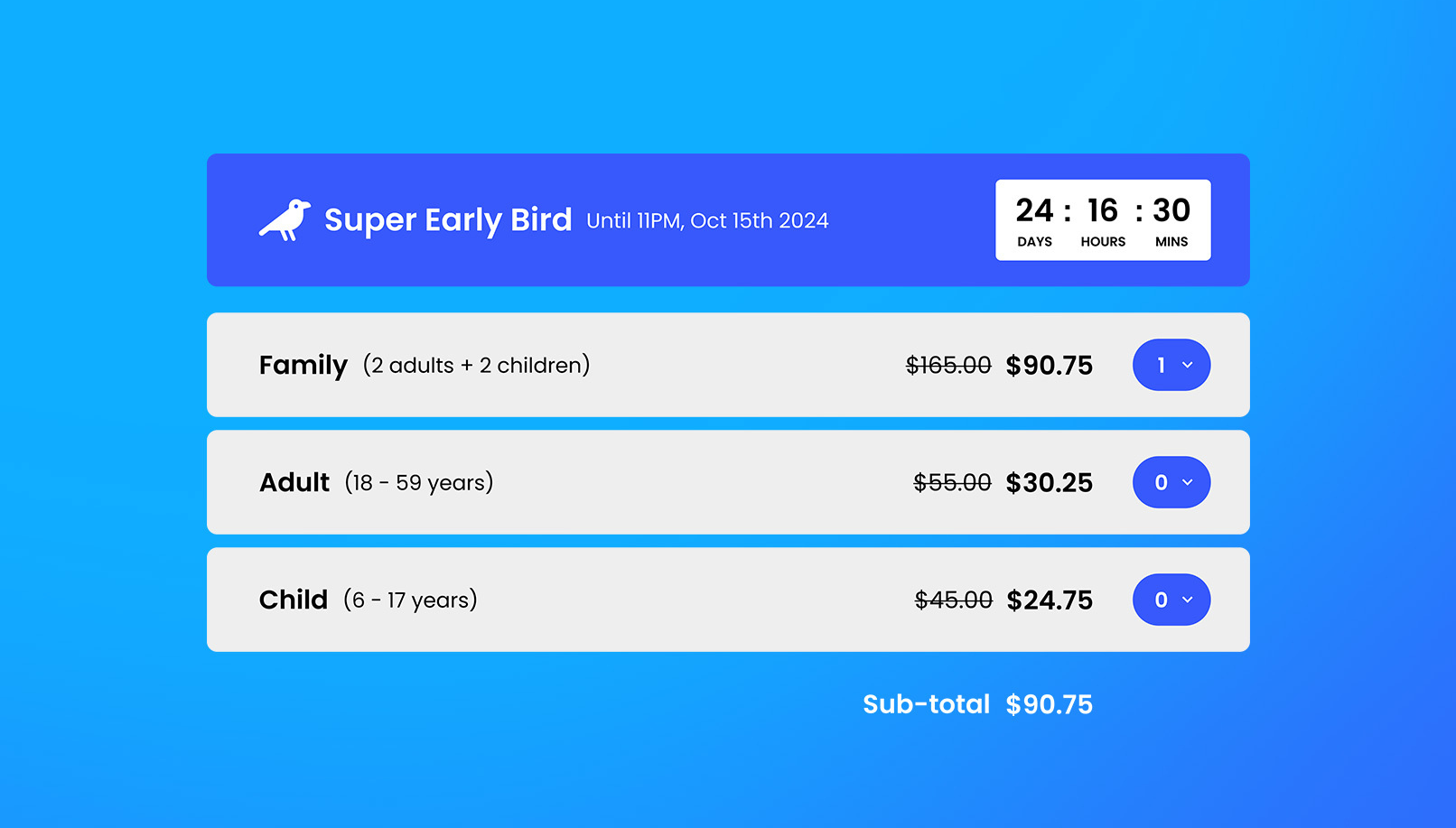Click the Until 11PM, Oct 15th deadline text
This screenshot has height=828, width=1456.
pos(707,221)
